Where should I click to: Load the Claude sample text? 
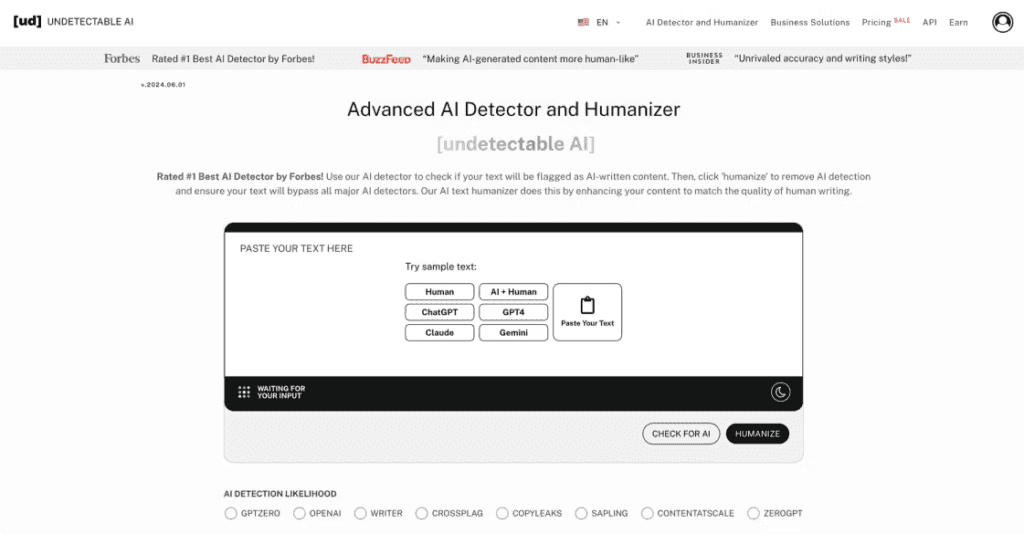coord(440,332)
